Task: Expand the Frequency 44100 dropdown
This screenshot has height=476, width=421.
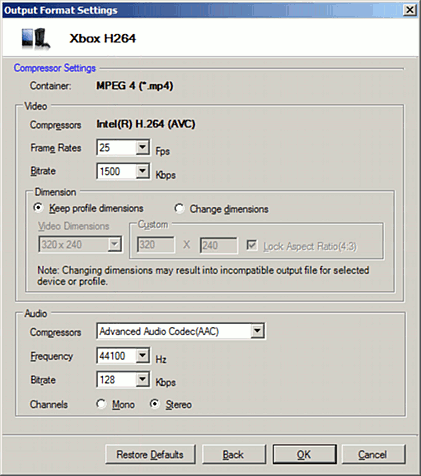Action: 143,356
